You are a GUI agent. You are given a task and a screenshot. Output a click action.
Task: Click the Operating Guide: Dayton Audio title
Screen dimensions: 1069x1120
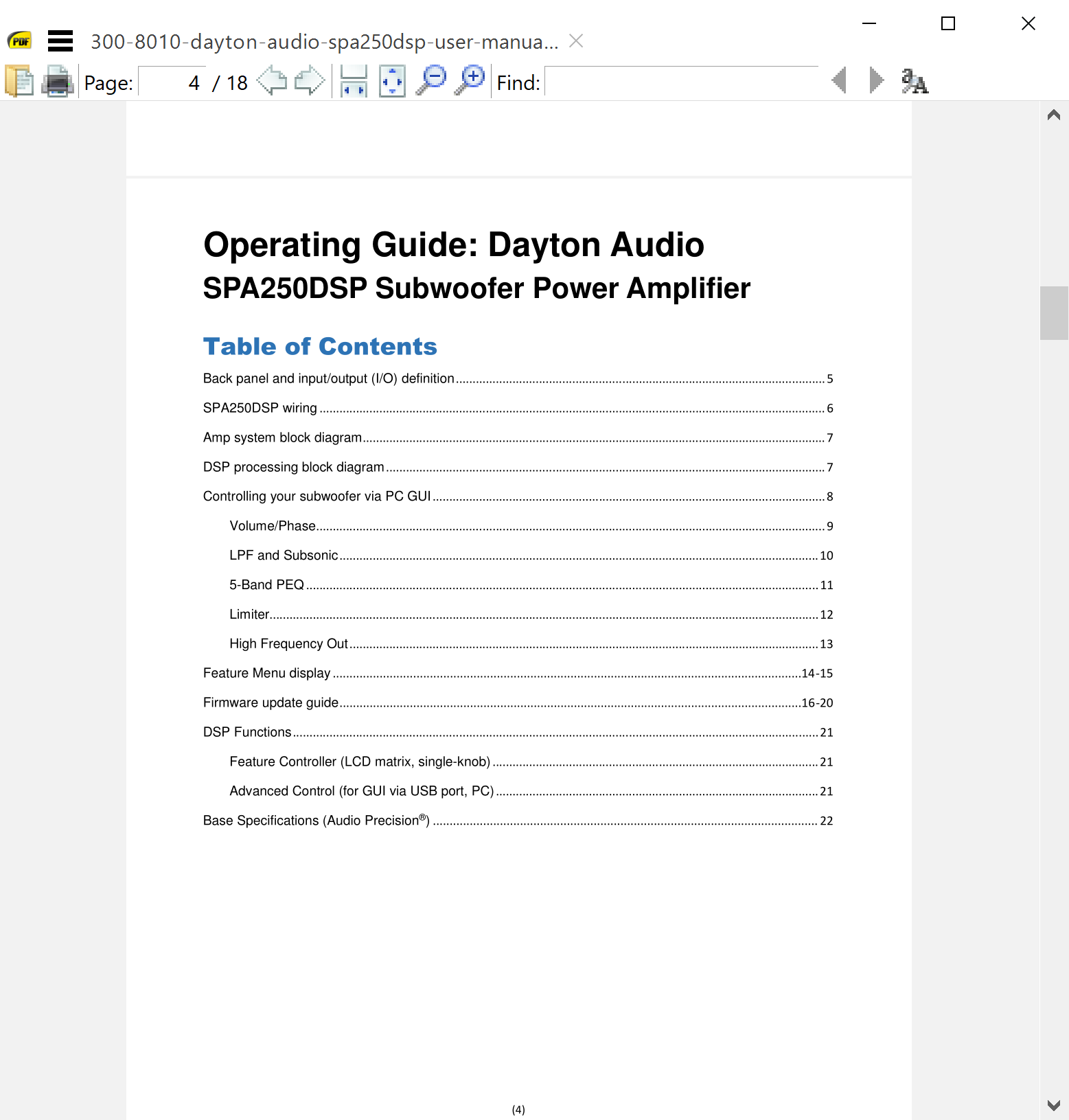tap(454, 245)
